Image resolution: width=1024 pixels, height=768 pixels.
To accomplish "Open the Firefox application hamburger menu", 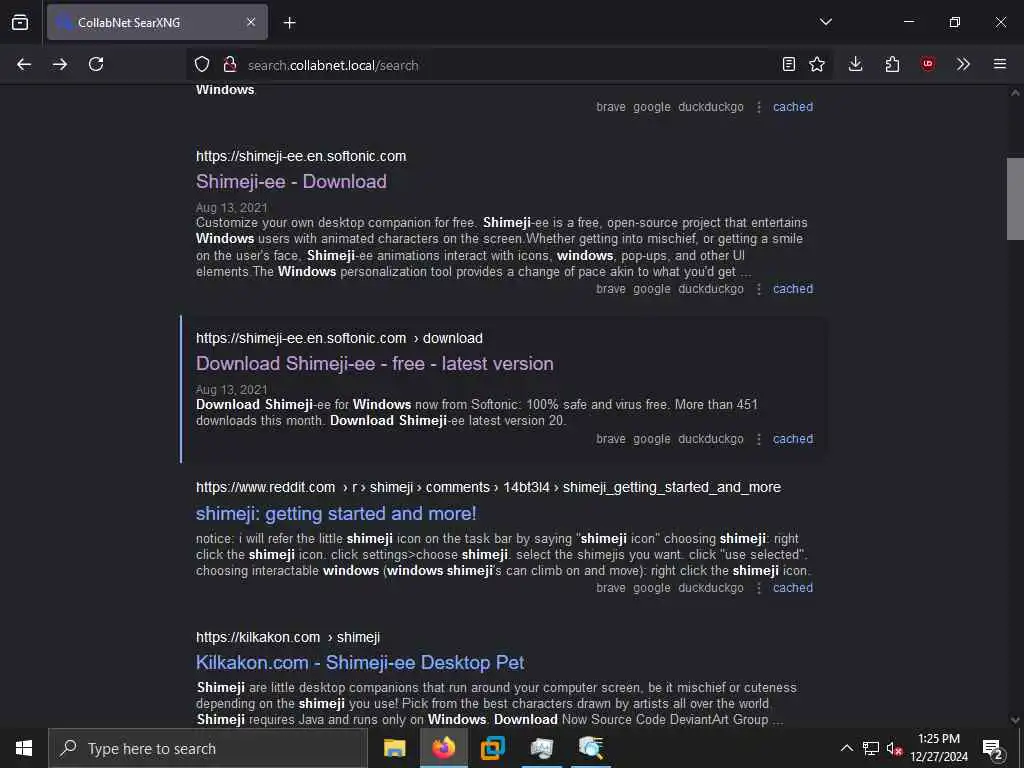I will (x=1000, y=64).
